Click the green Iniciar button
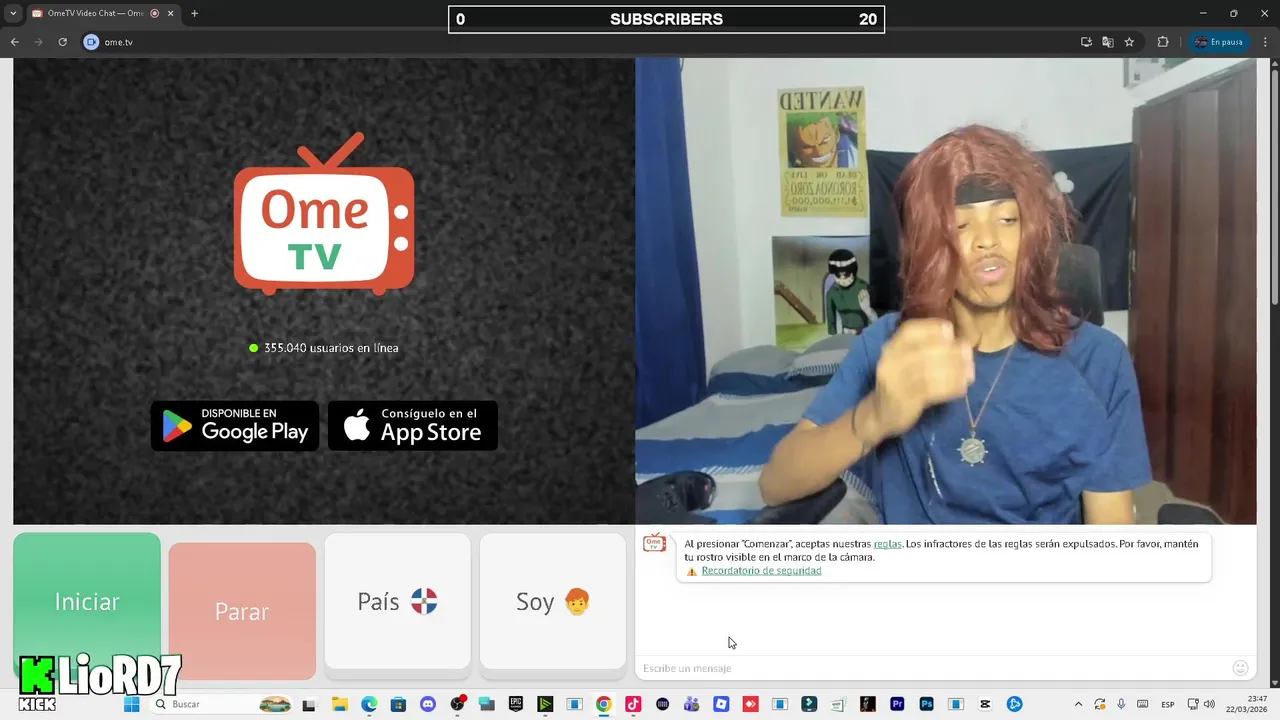 87,602
